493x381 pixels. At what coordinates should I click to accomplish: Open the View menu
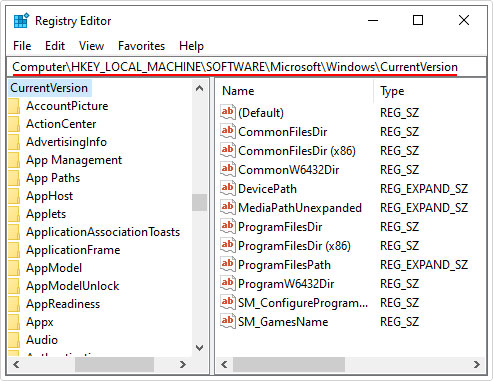click(91, 46)
